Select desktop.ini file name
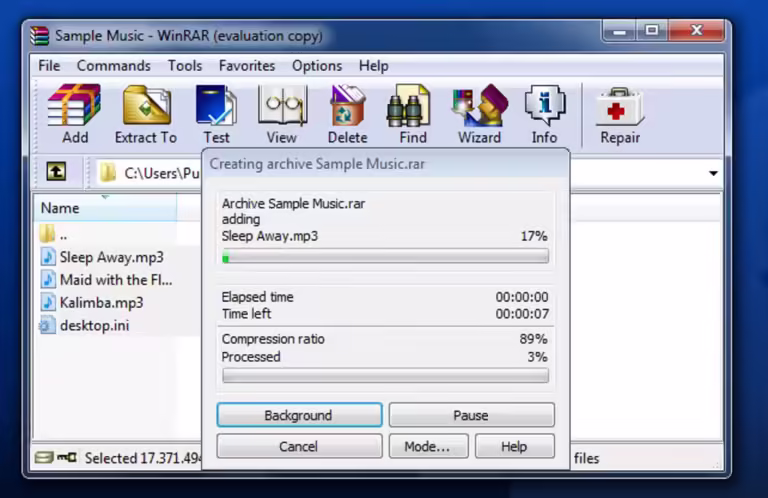Image resolution: width=768 pixels, height=498 pixels. point(95,325)
